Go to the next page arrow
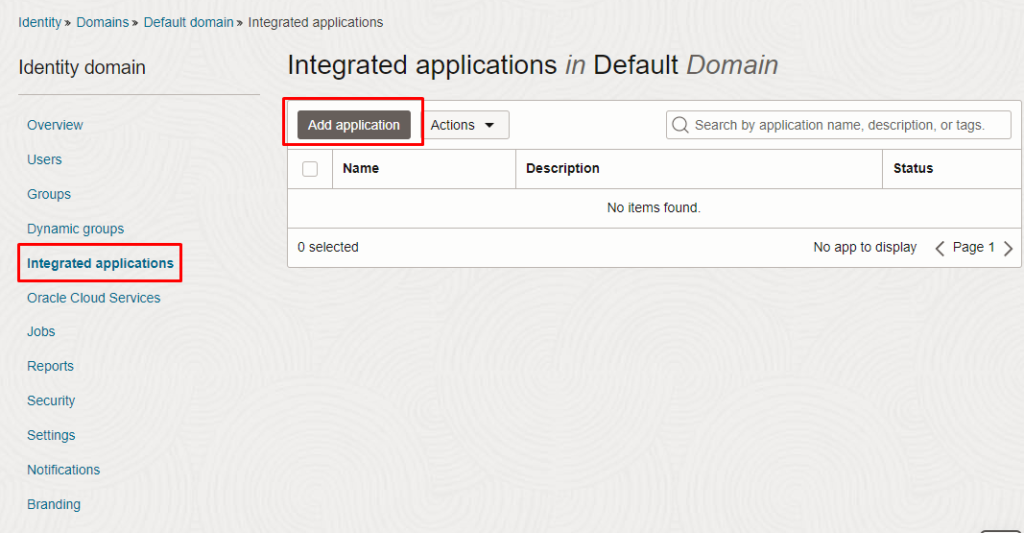 pyautogui.click(x=1008, y=248)
